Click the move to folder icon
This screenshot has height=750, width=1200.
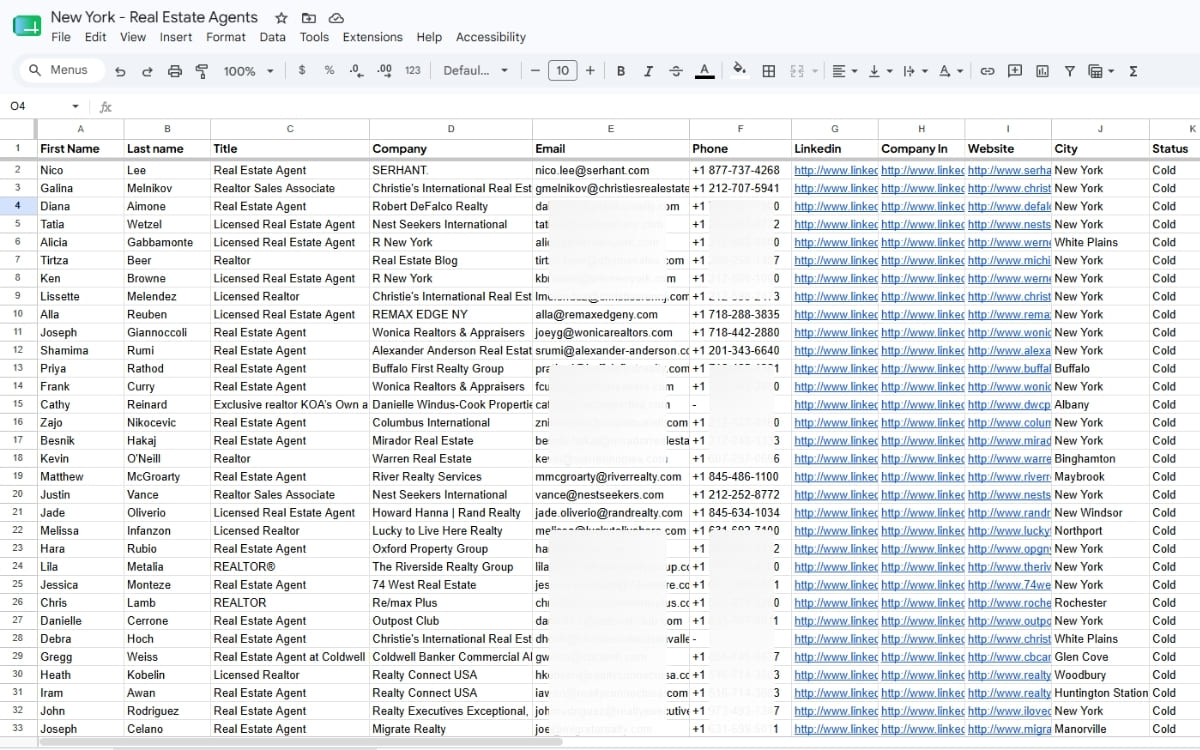pos(309,18)
